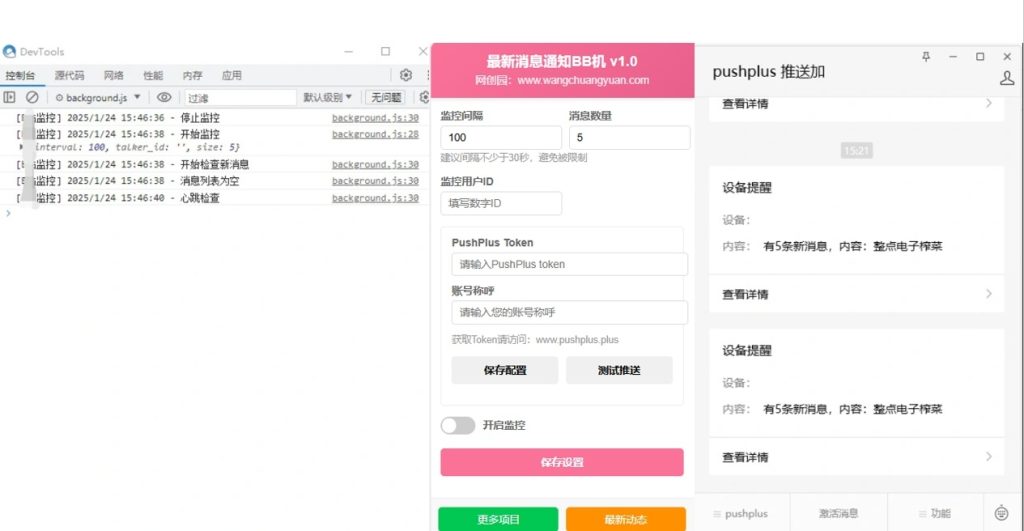Switch to the 应用 tab
Viewport: 1024px width, 531px height.
[x=231, y=75]
